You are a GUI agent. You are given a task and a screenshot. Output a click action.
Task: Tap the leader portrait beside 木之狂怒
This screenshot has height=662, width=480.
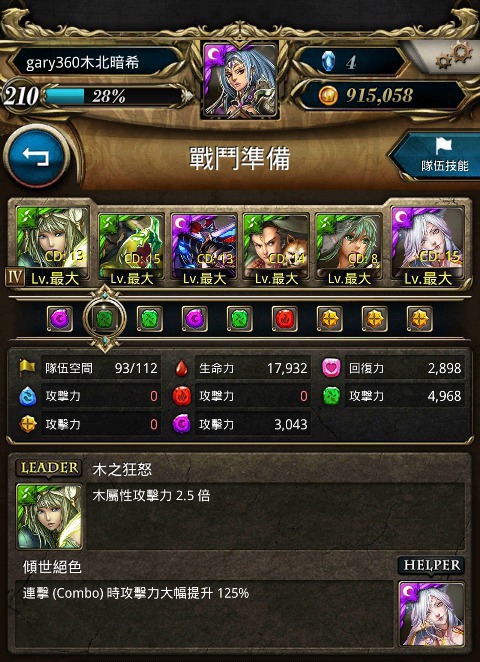[49, 516]
